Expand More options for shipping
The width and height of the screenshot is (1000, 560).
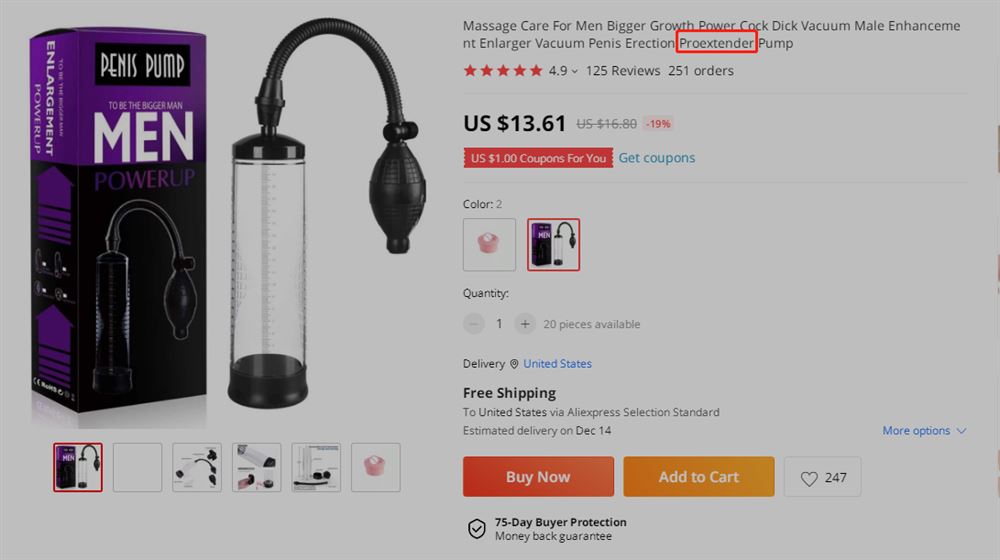coord(924,431)
